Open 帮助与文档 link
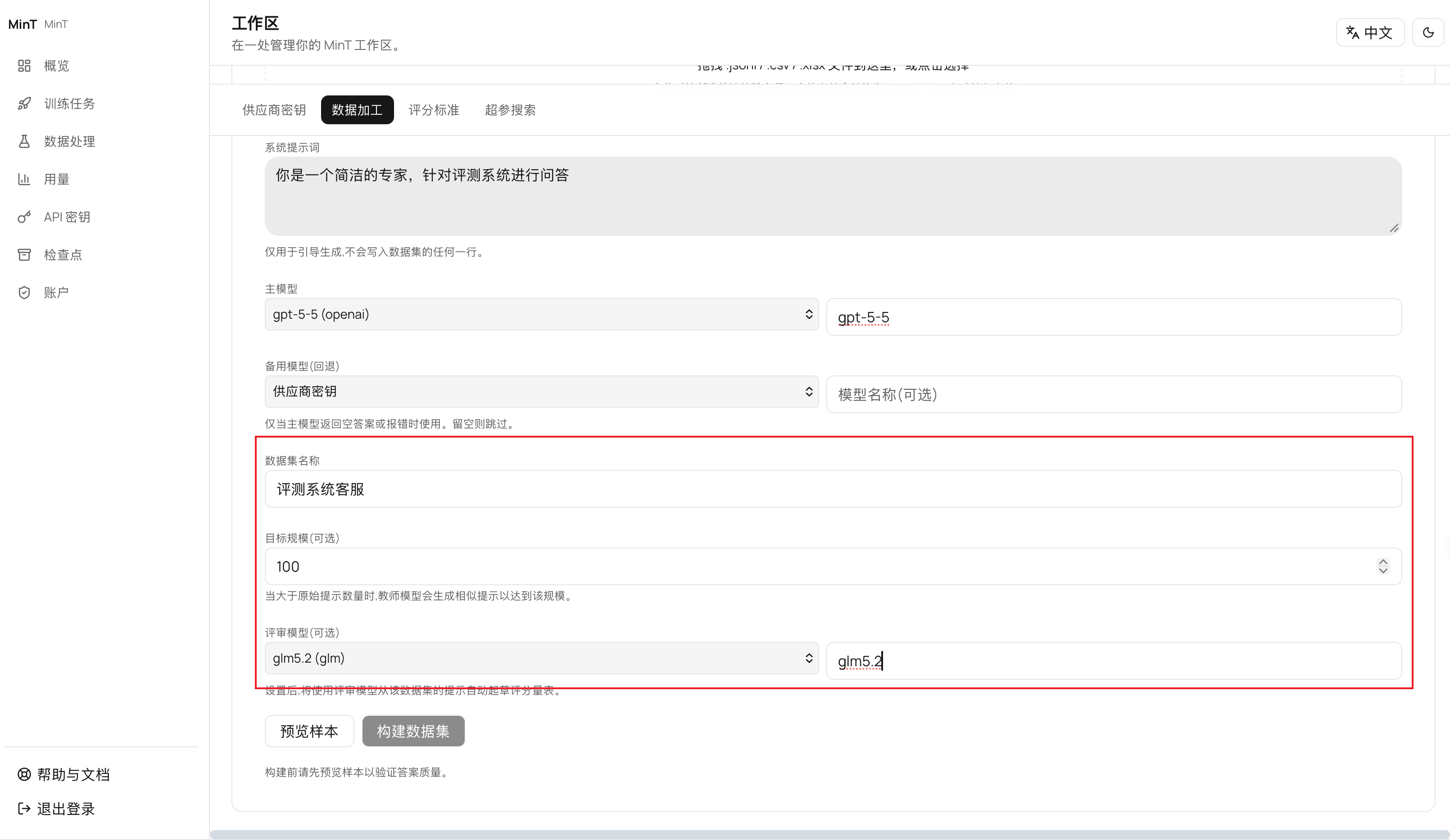This screenshot has height=840, width=1450. (x=64, y=774)
